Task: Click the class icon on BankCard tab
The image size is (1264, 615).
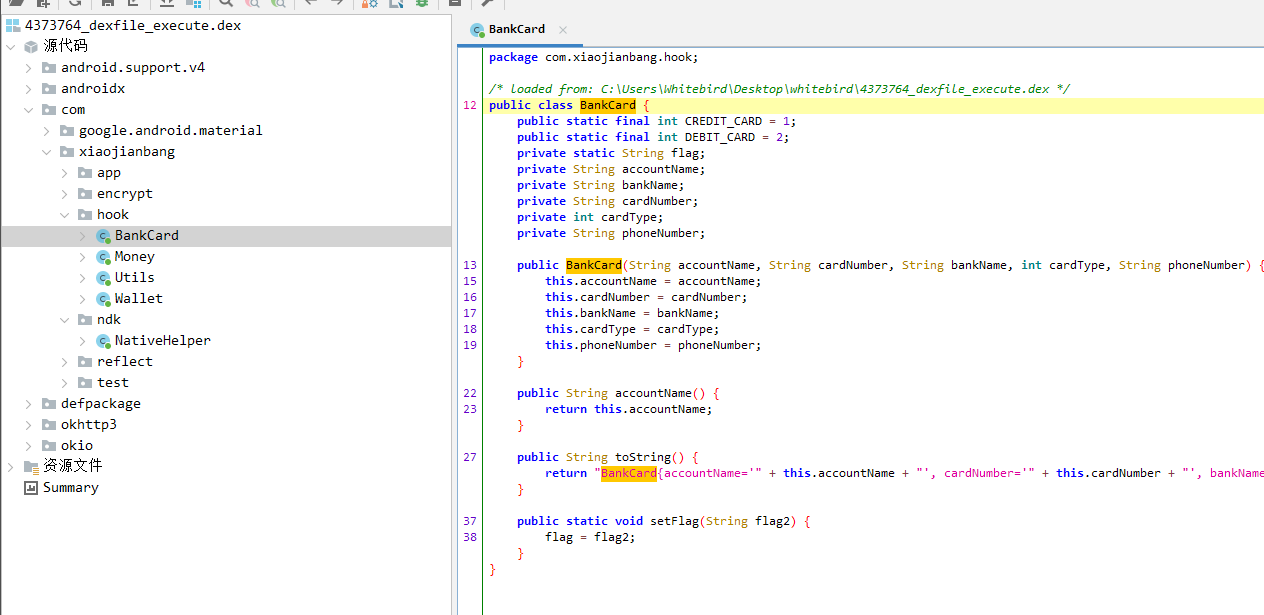Action: click(x=477, y=30)
